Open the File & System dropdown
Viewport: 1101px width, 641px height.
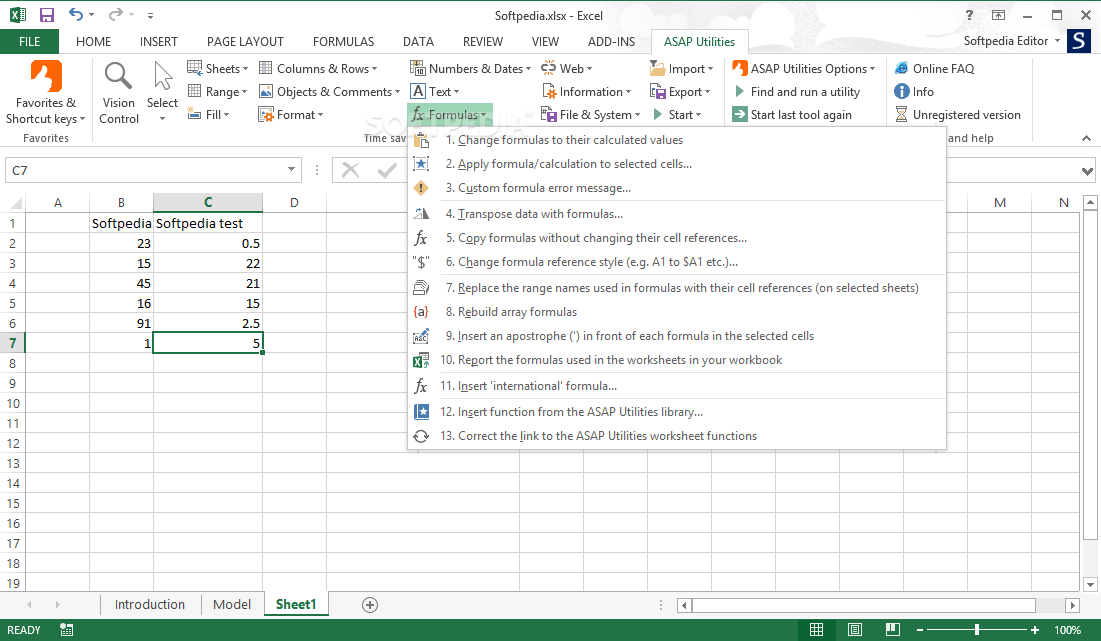(590, 114)
